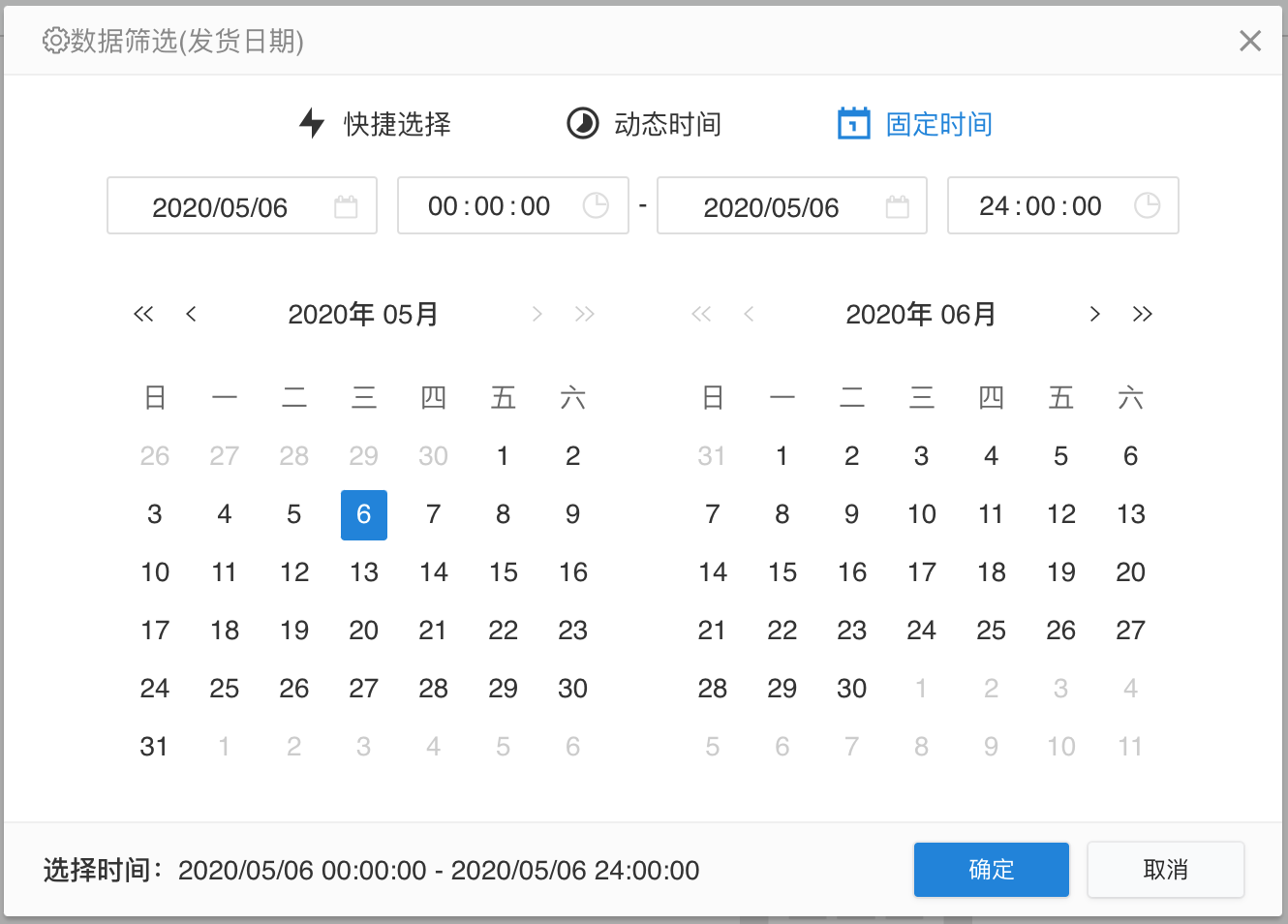Click clock icon in end time field
The image size is (1288, 924).
[x=1148, y=205]
